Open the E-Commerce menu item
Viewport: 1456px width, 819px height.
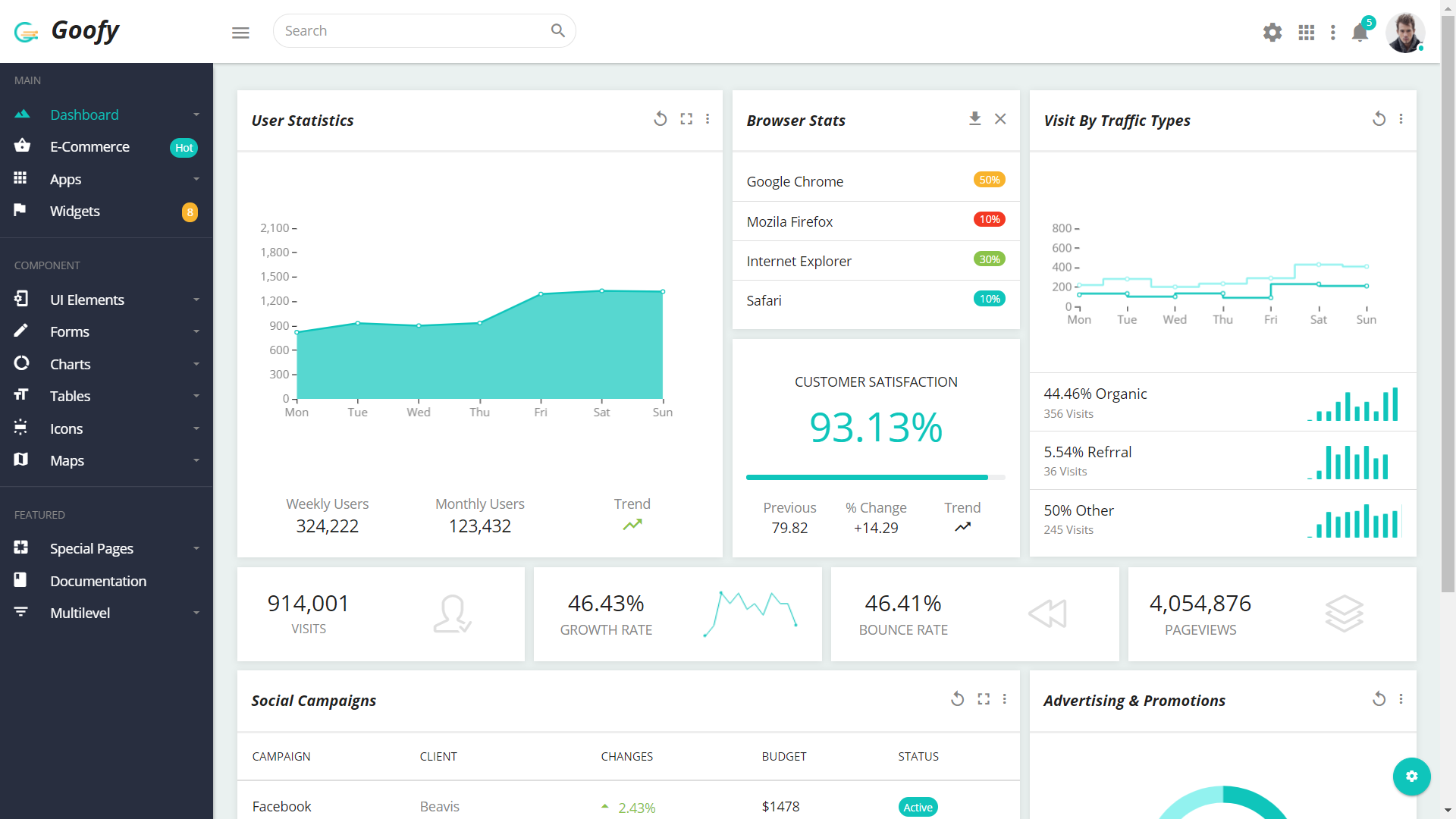pos(89,147)
